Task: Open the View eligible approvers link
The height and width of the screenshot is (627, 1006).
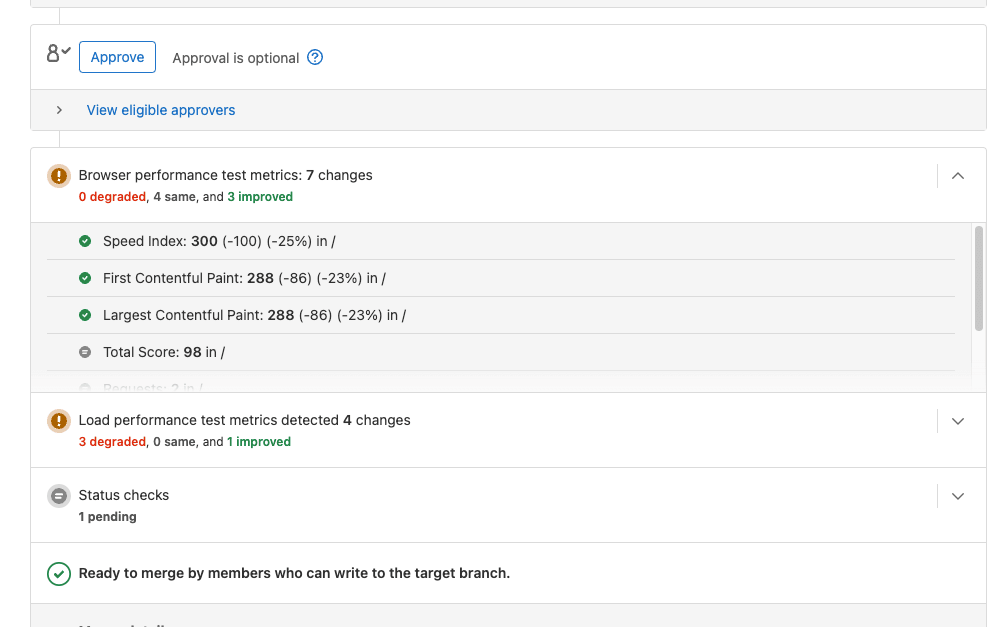Action: tap(160, 110)
